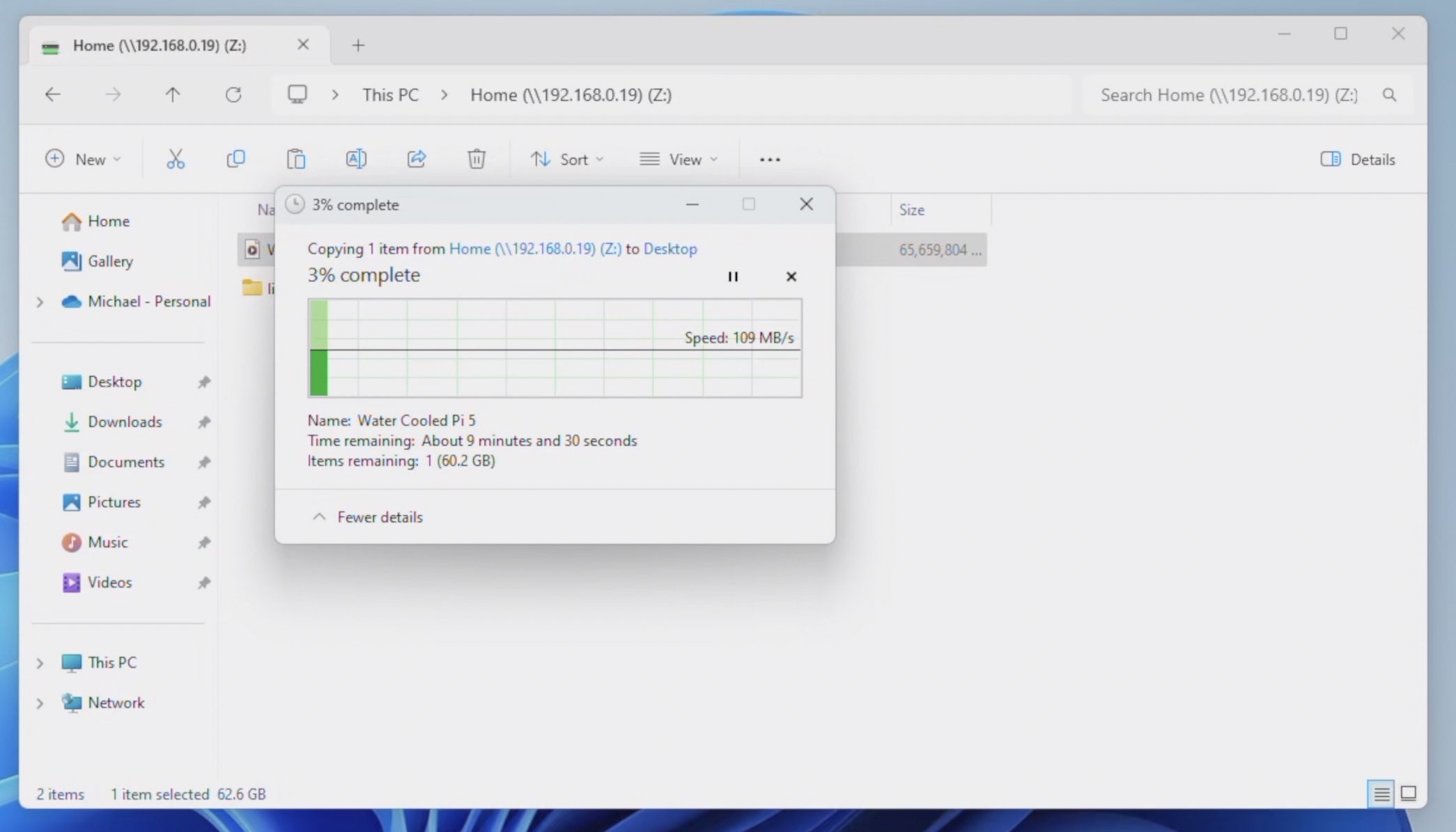The width and height of the screenshot is (1456, 832).
Task: Click the Rename icon in toolbar
Action: (356, 160)
